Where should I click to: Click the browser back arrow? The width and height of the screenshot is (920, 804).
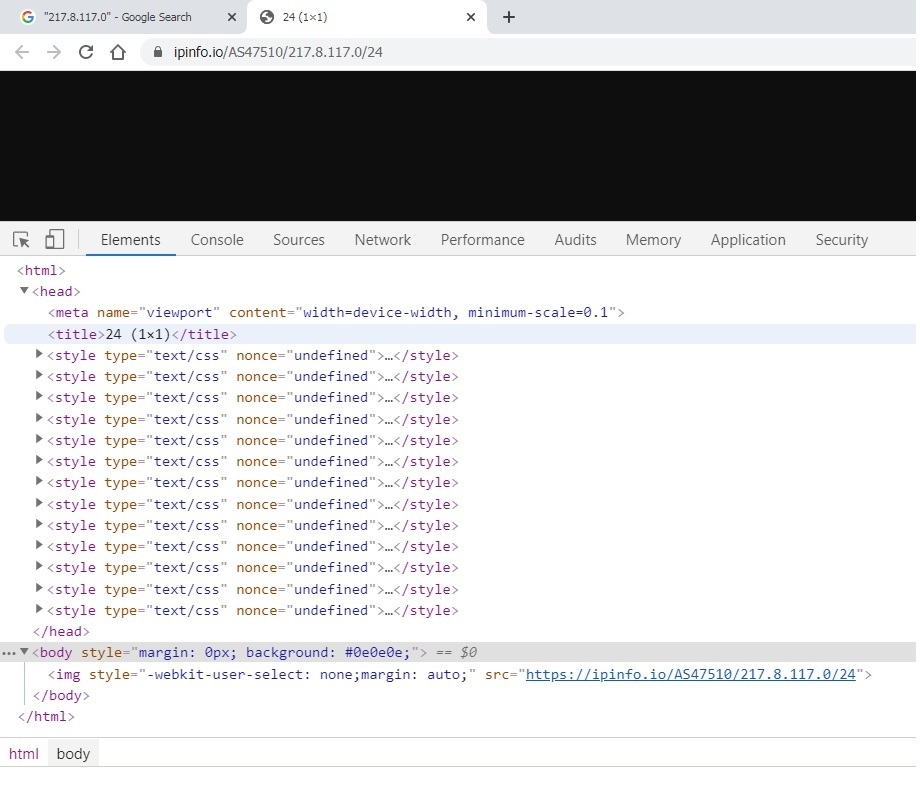pos(22,52)
